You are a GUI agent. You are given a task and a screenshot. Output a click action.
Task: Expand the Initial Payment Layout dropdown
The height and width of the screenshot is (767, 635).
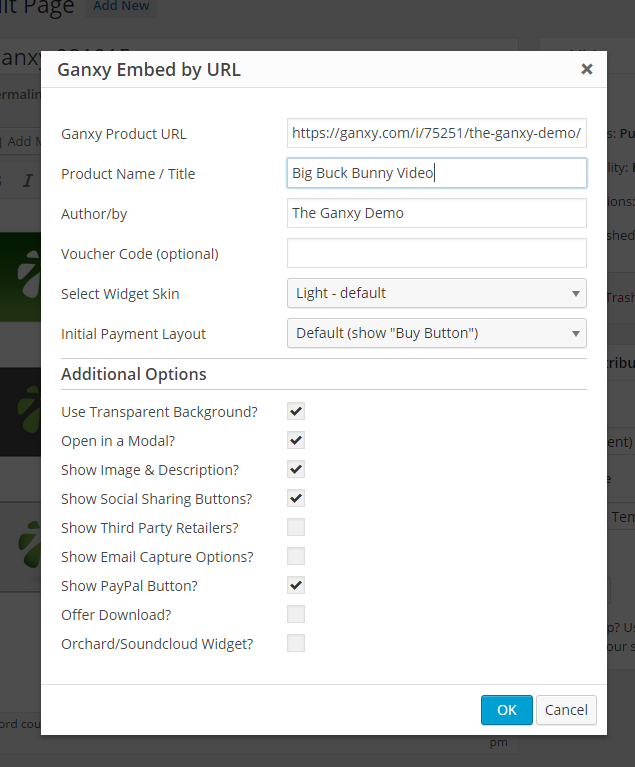coord(436,333)
